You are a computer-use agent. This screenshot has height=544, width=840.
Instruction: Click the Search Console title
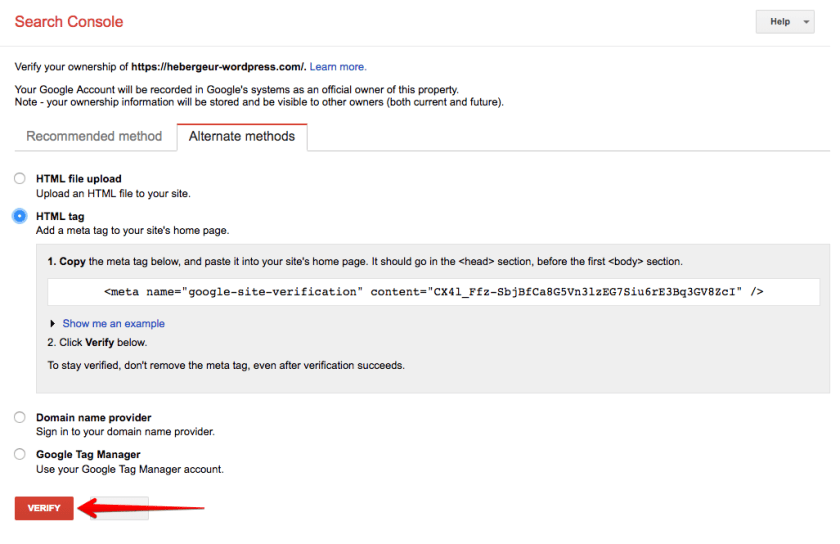[x=69, y=21]
